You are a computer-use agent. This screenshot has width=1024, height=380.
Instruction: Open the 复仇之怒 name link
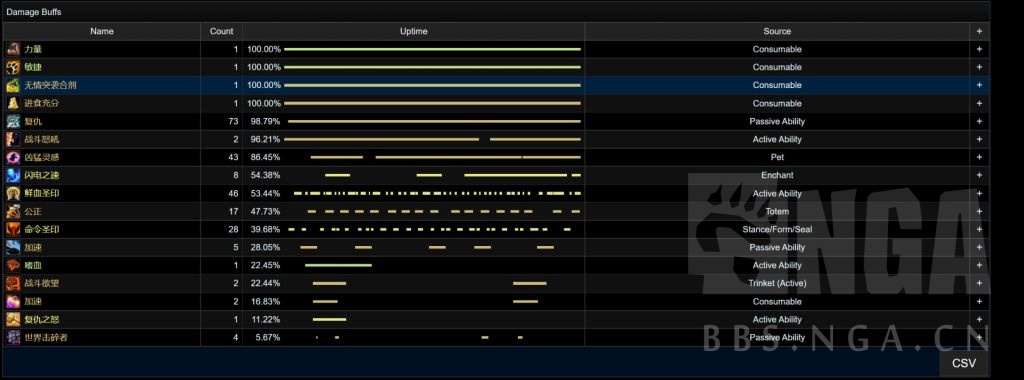click(42, 319)
